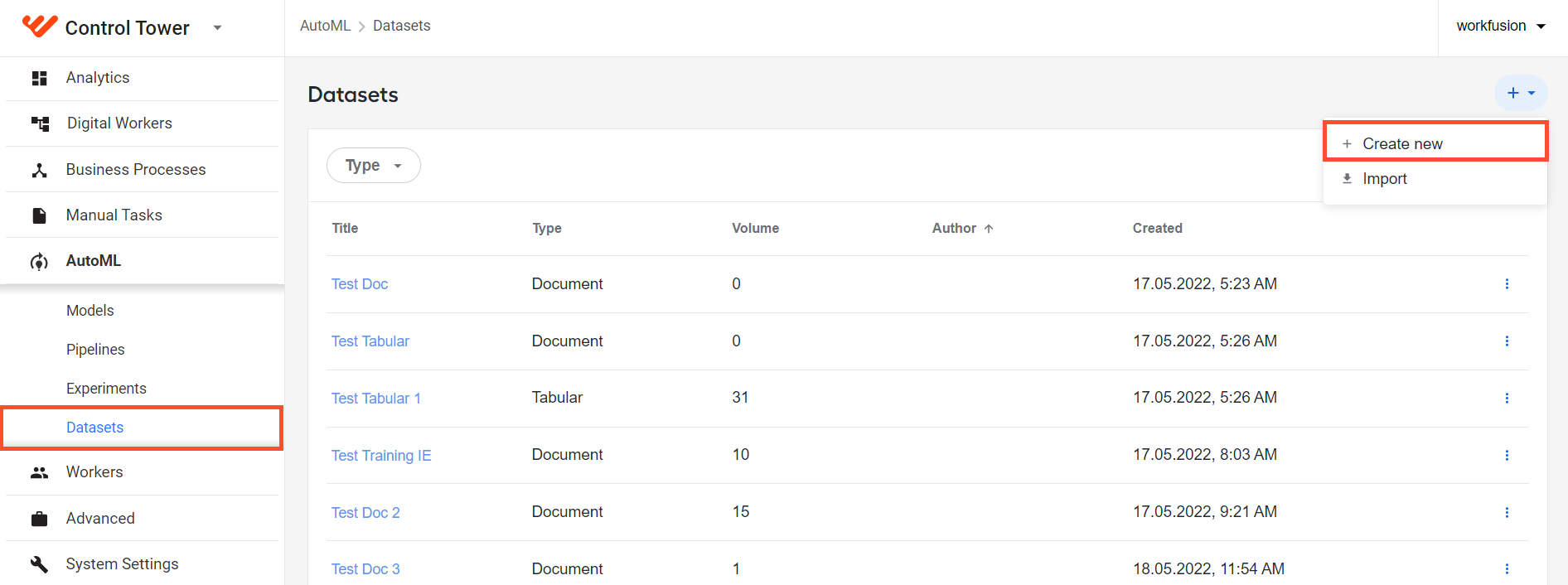
Task: Click created date 17.05.2022, 9:21 AM
Action: [x=1205, y=512]
